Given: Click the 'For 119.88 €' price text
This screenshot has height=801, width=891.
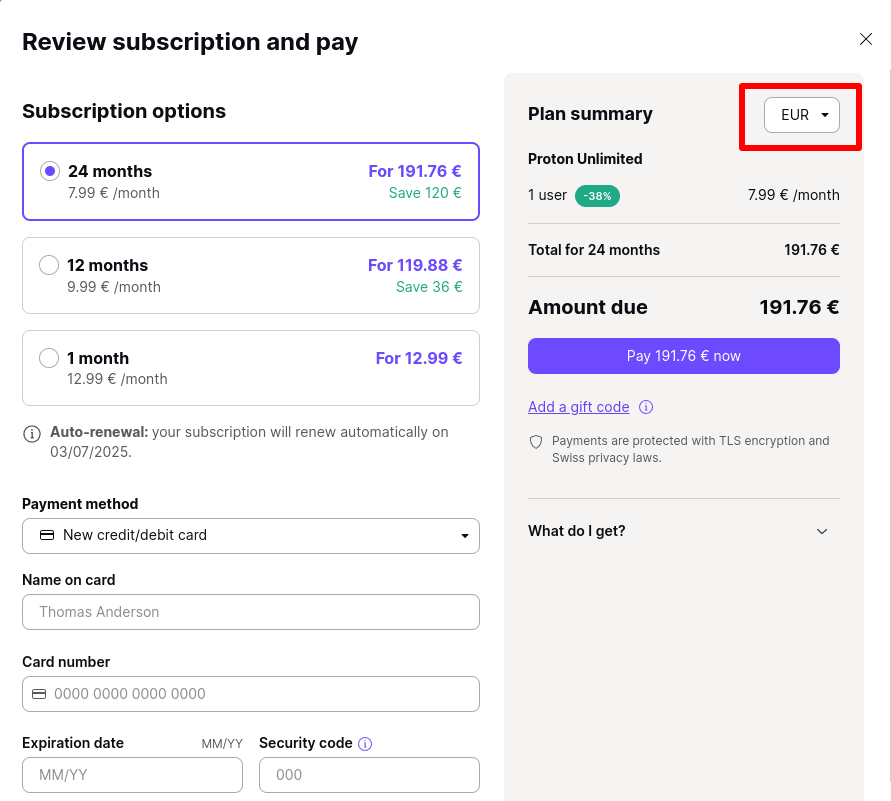Looking at the screenshot, I should tap(415, 265).
